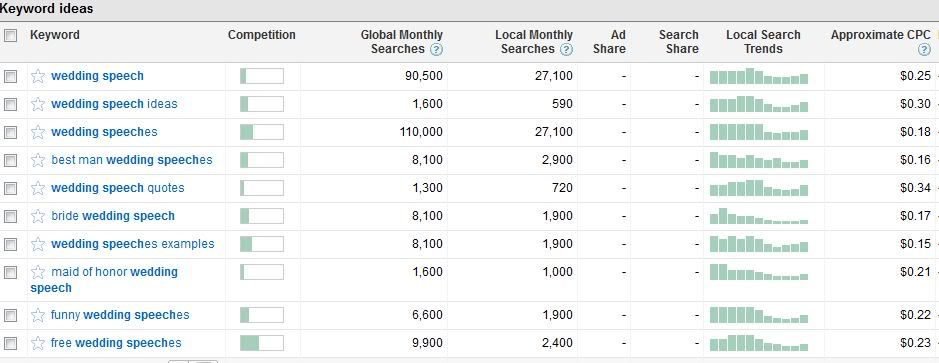The height and width of the screenshot is (363, 939).
Task: Open the 'wedding speeches' keyword link
Action: (104, 132)
